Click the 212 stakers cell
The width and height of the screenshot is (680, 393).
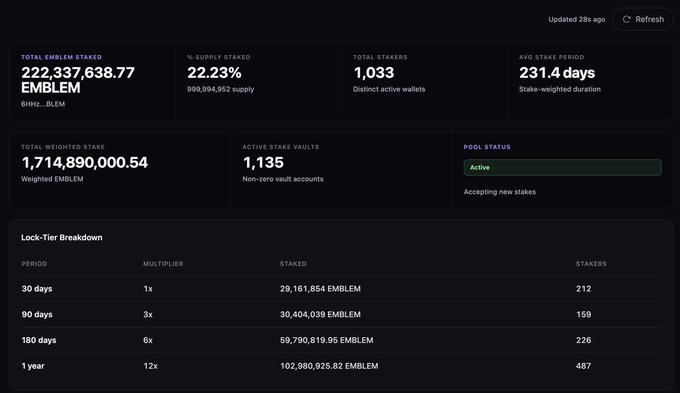(583, 289)
